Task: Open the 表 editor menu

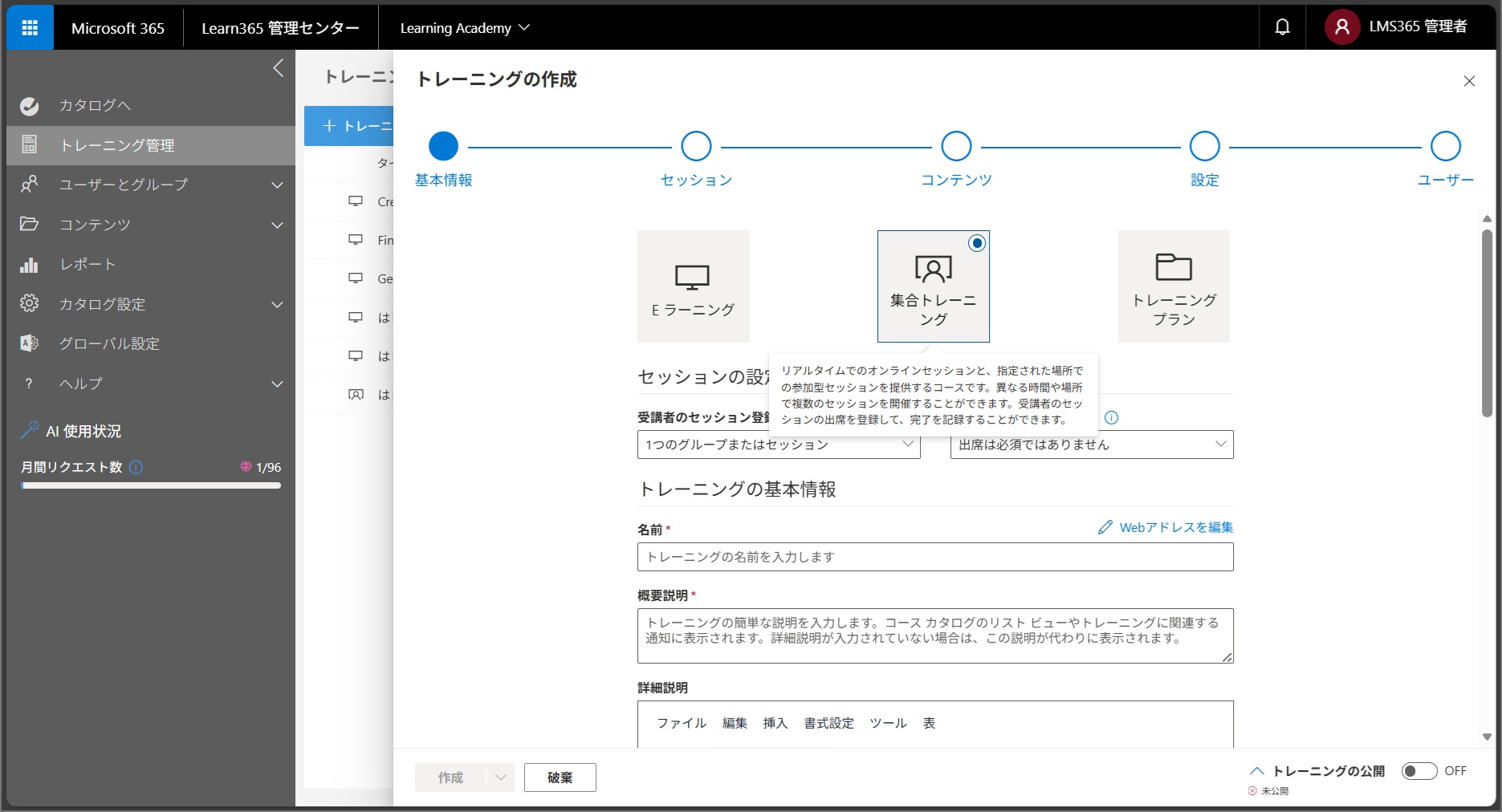Action: click(929, 723)
